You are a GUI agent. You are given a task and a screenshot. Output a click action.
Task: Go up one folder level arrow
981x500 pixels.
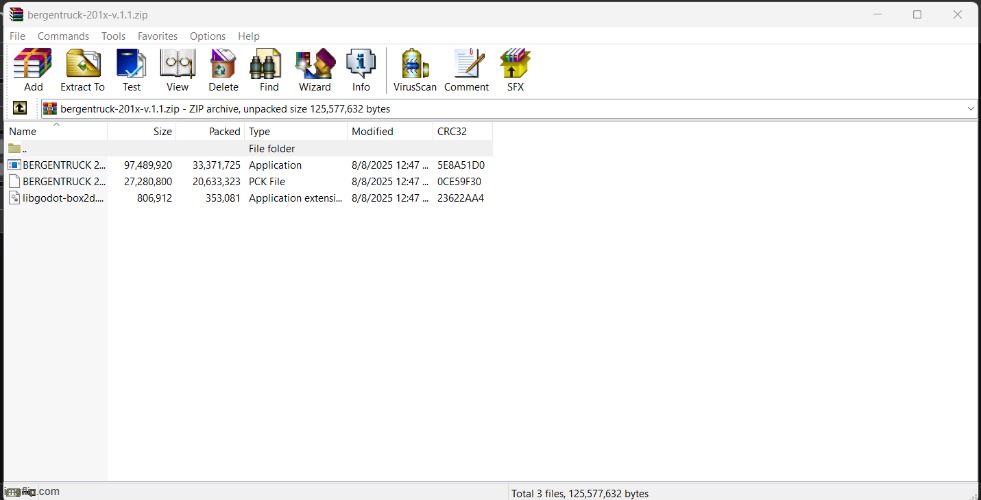point(20,108)
